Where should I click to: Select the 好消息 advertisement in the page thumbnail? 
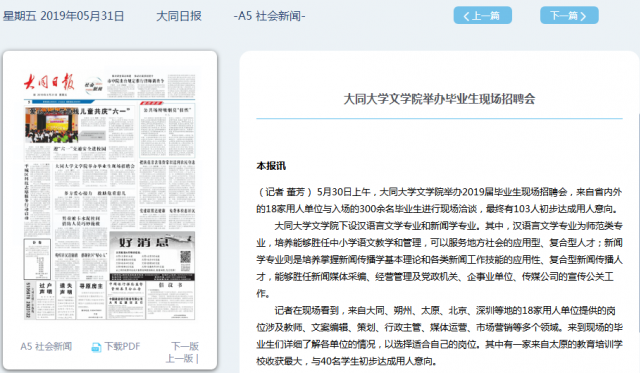pos(152,255)
